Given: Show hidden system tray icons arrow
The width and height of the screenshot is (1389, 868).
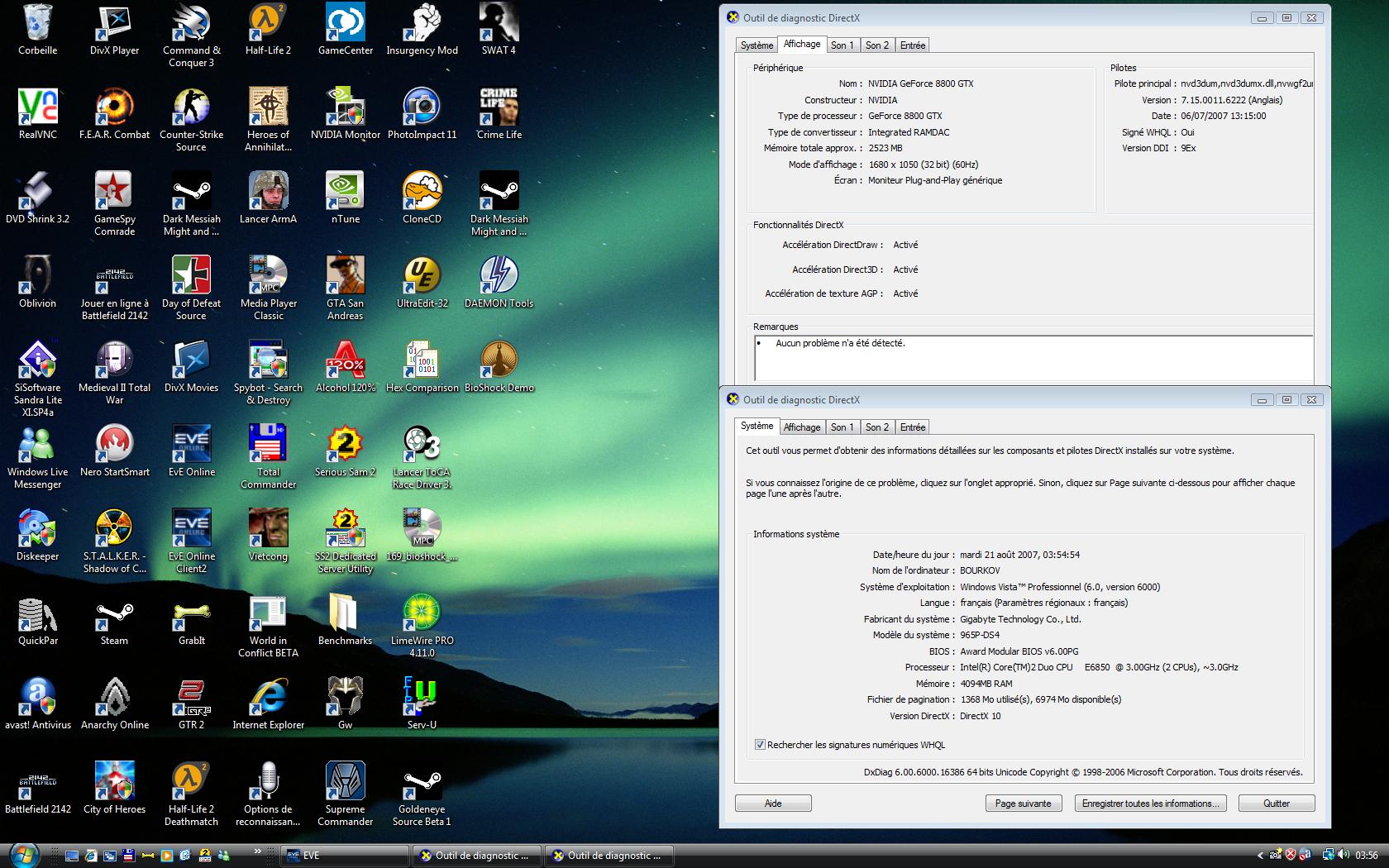Looking at the screenshot, I should 1260,856.
